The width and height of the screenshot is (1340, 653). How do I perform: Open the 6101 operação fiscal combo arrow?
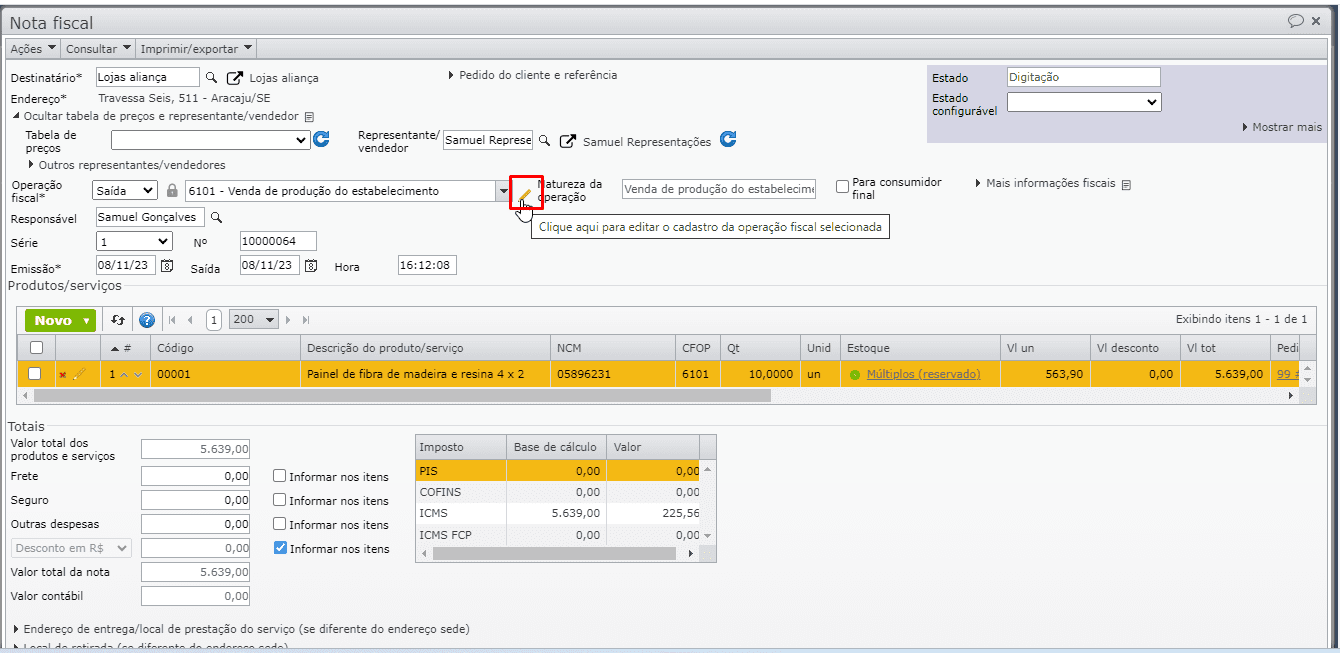click(x=503, y=190)
